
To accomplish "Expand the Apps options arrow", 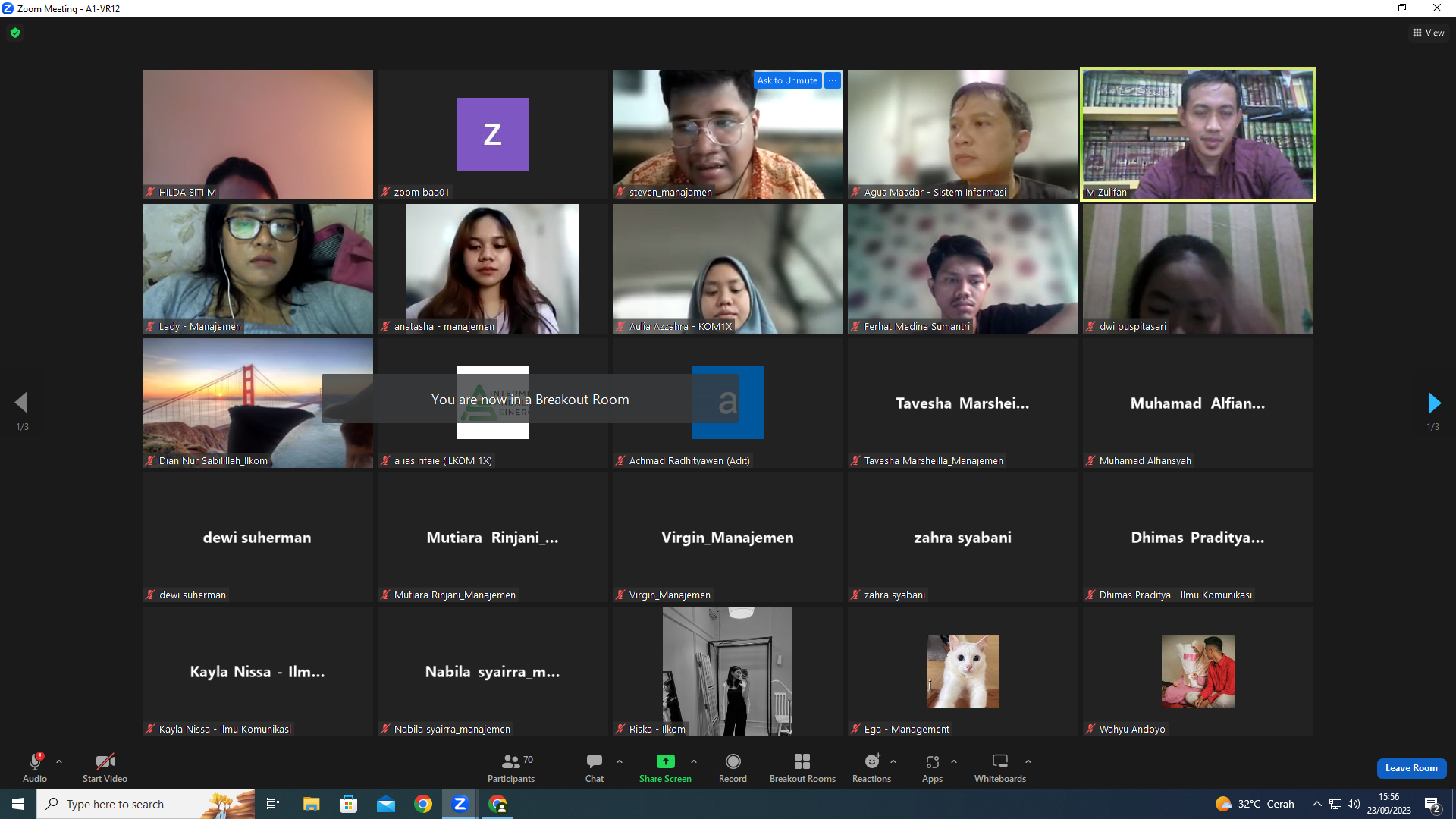I will 954,761.
